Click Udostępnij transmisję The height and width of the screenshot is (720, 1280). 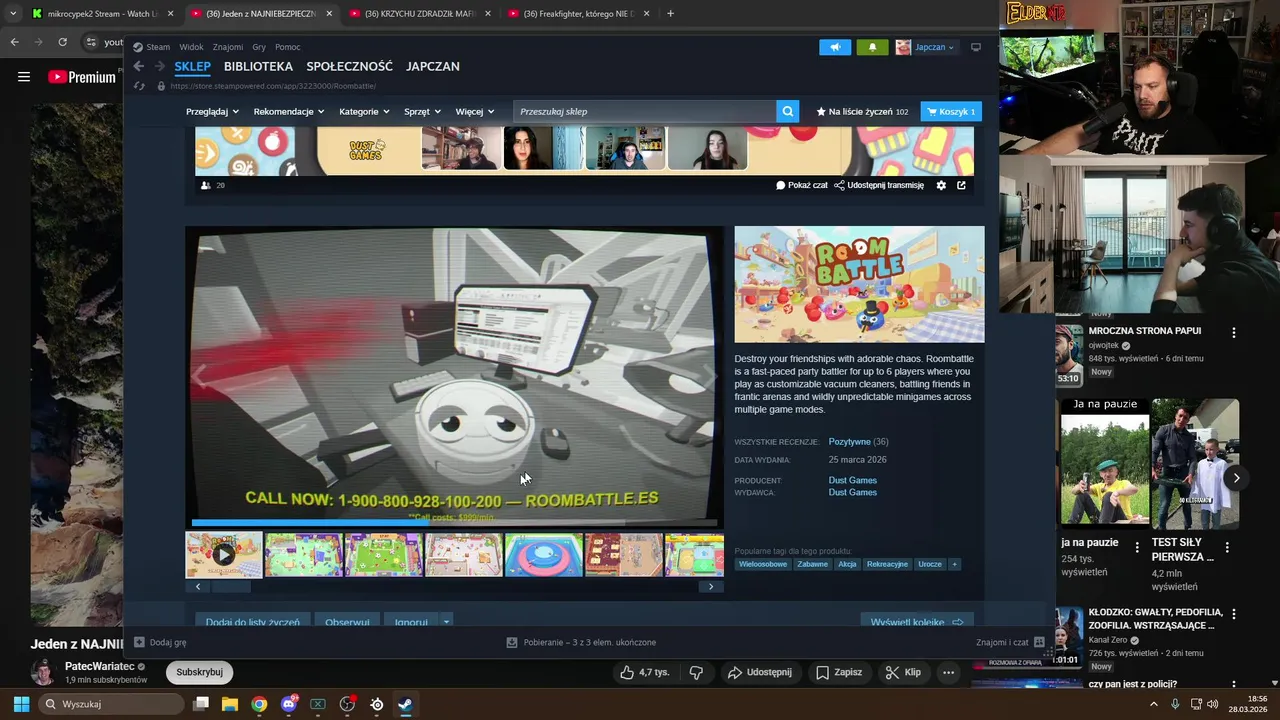pyautogui.click(x=879, y=185)
